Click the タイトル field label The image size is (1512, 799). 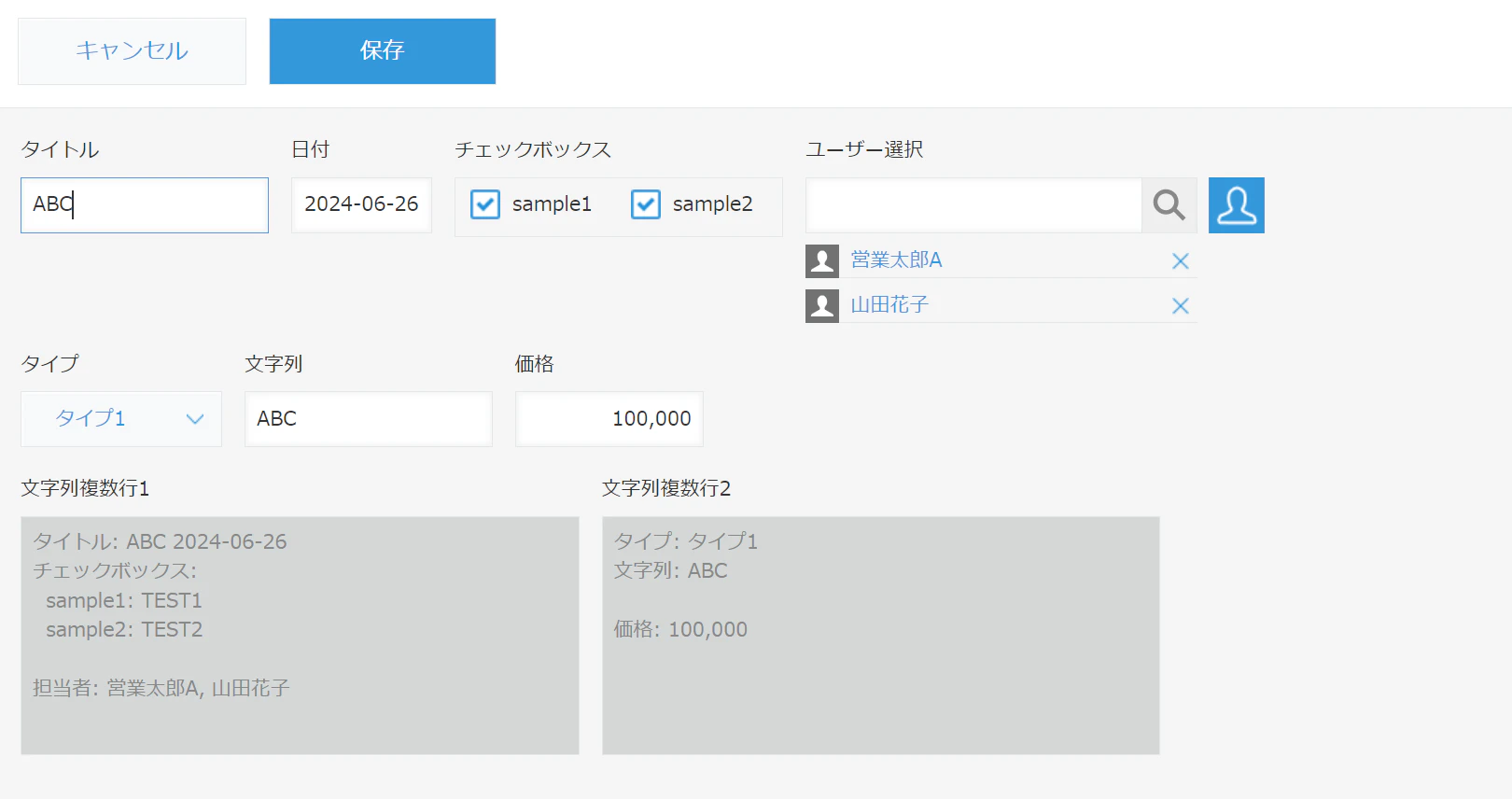tap(60, 150)
